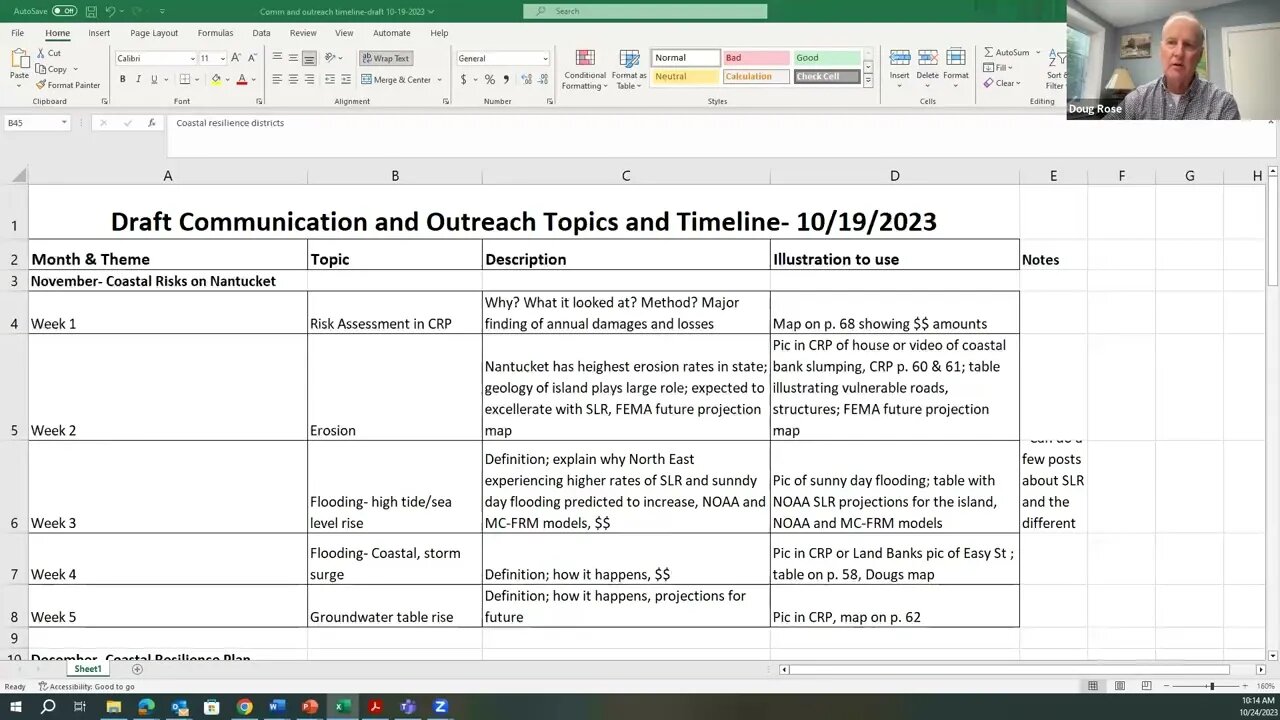Center text horizontally
This screenshot has width=1280, height=720.
point(293,79)
